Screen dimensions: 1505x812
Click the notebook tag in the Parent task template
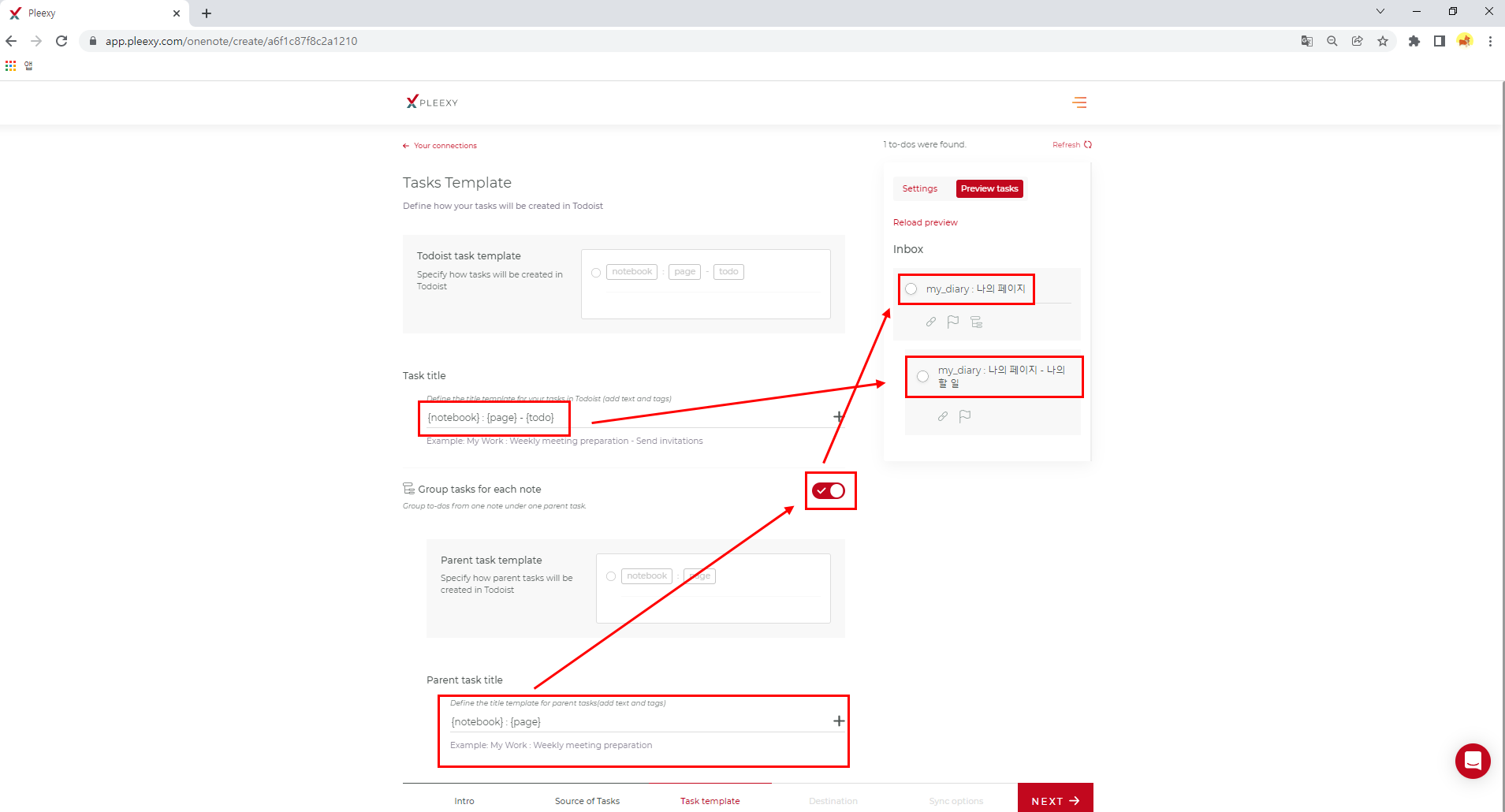click(647, 576)
